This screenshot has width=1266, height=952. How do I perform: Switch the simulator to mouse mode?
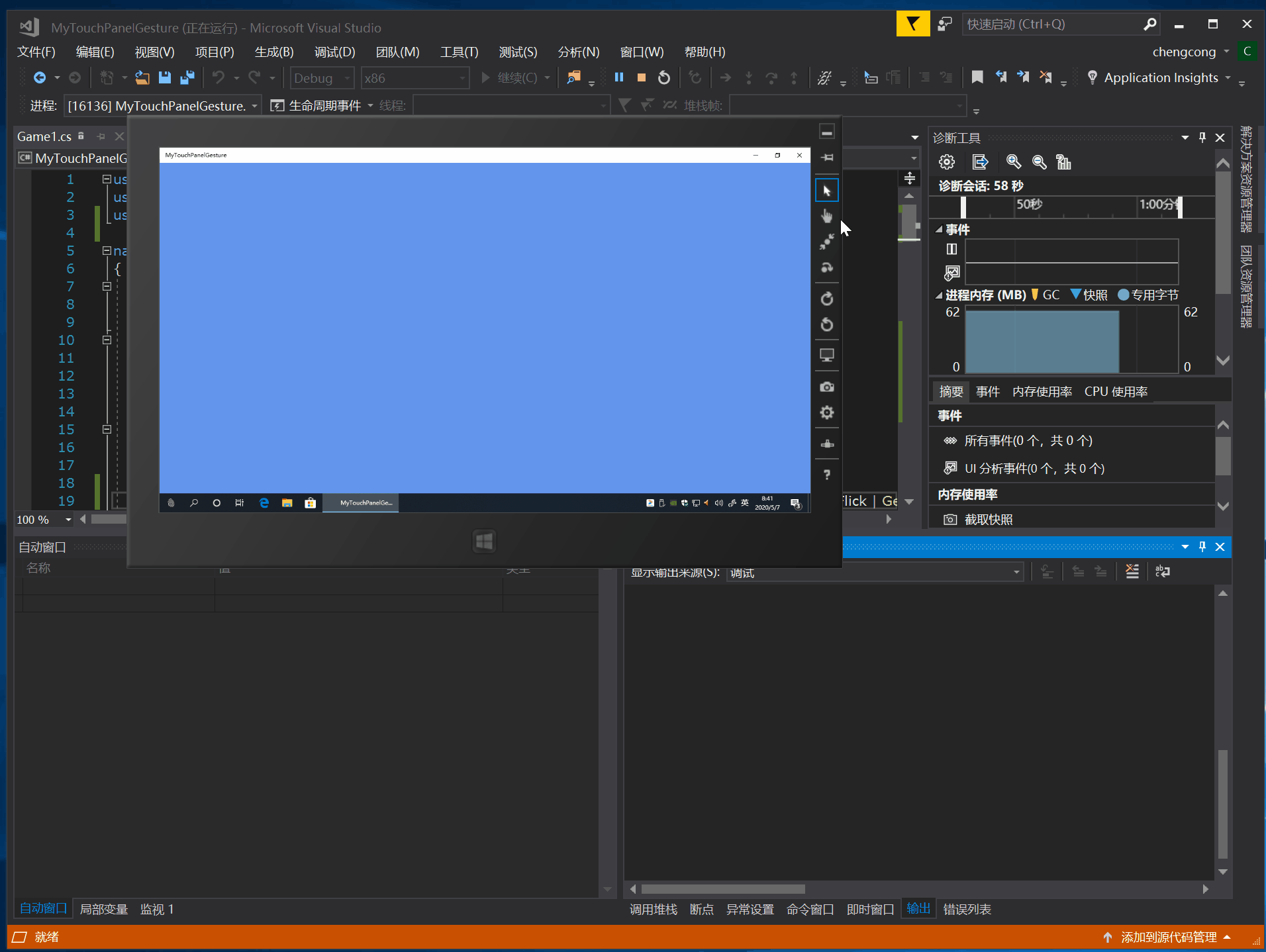click(x=826, y=191)
